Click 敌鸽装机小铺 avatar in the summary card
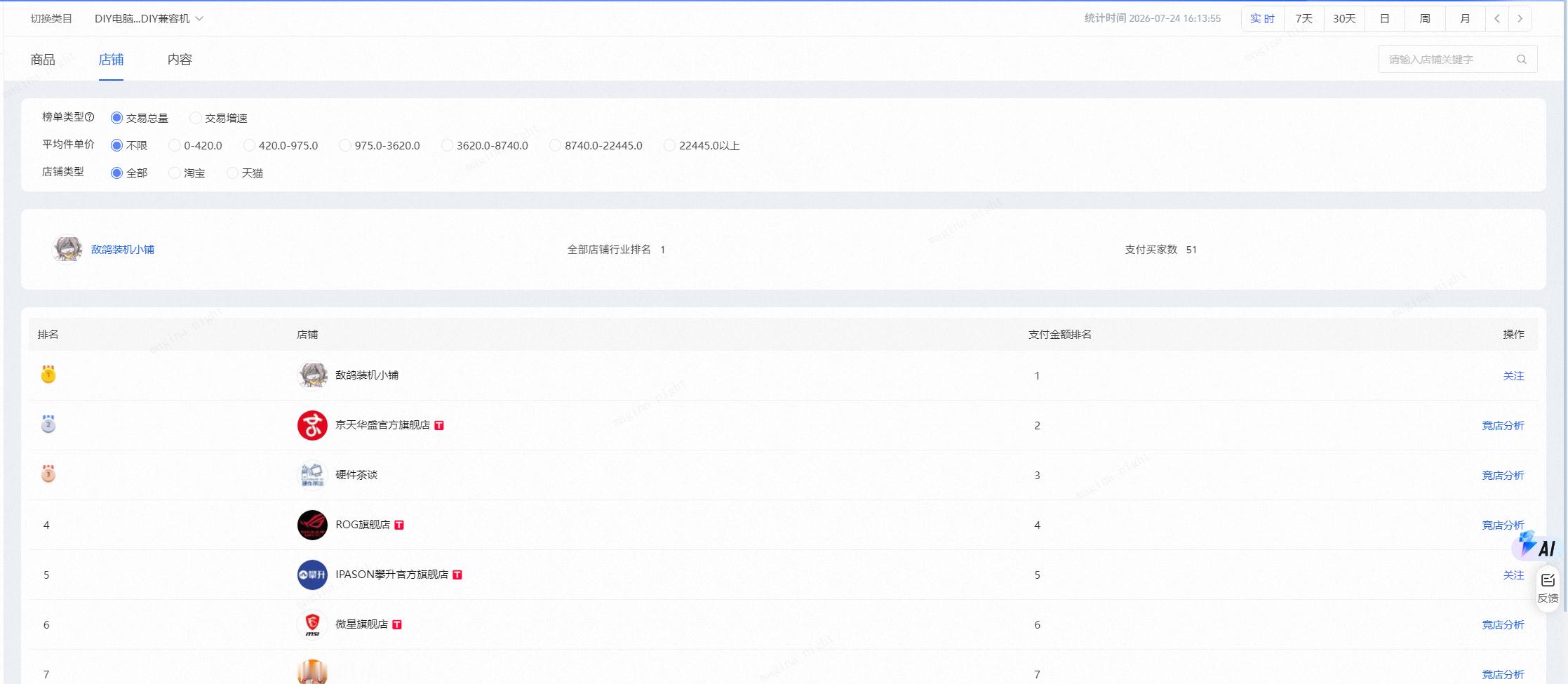The image size is (1568, 684). 68,249
